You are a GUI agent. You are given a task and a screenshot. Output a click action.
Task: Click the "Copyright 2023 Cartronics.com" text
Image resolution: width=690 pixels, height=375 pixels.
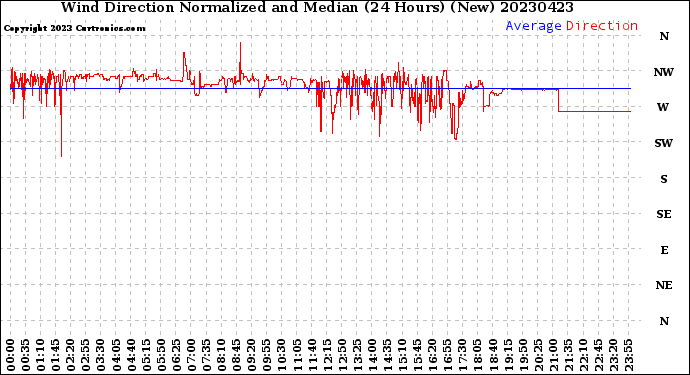click(74, 28)
